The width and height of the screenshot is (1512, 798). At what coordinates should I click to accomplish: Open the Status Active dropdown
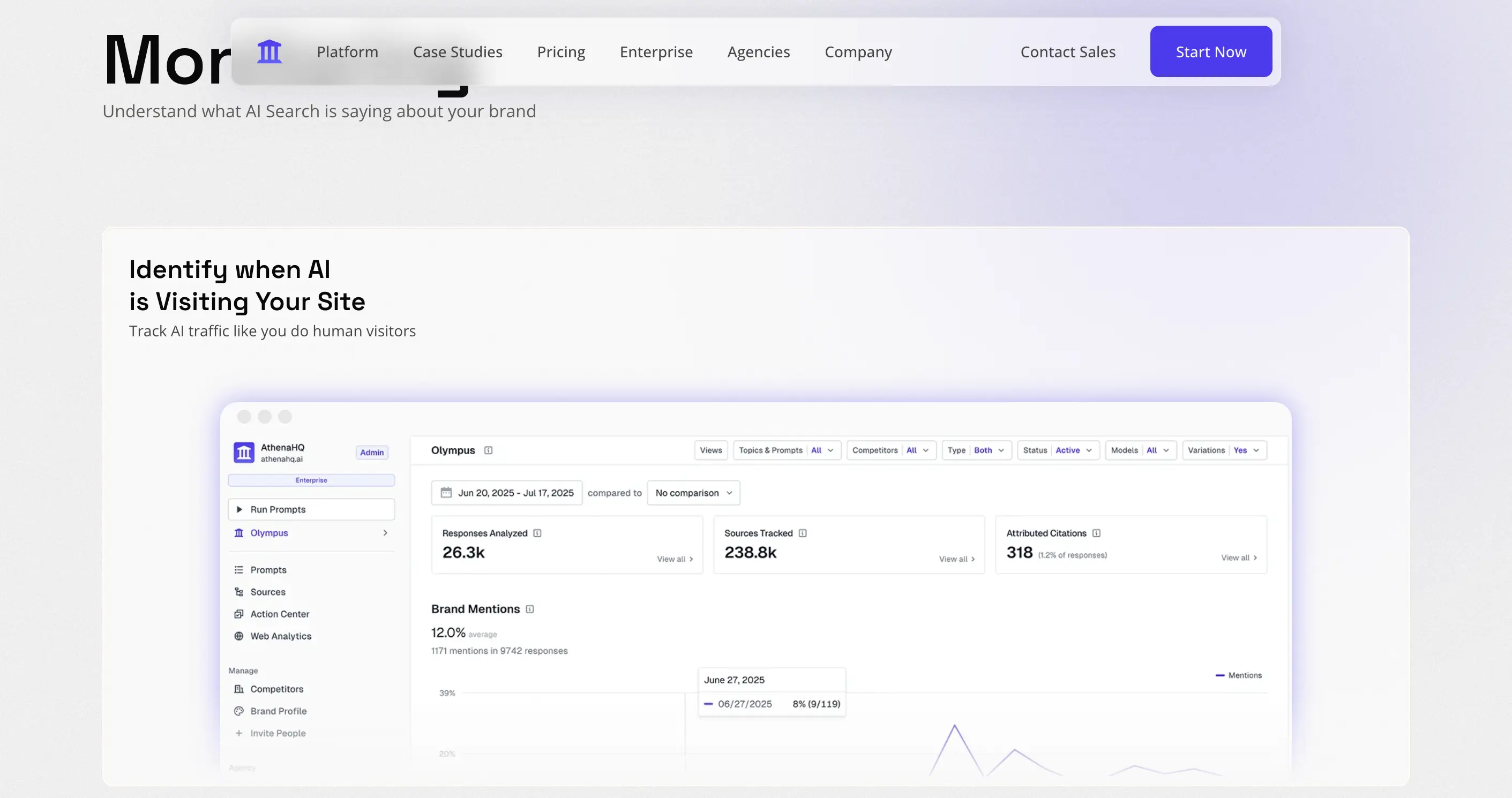(x=1058, y=450)
